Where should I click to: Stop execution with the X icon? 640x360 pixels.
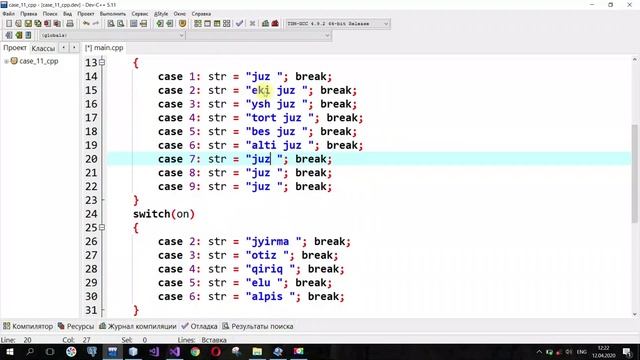(252, 24)
